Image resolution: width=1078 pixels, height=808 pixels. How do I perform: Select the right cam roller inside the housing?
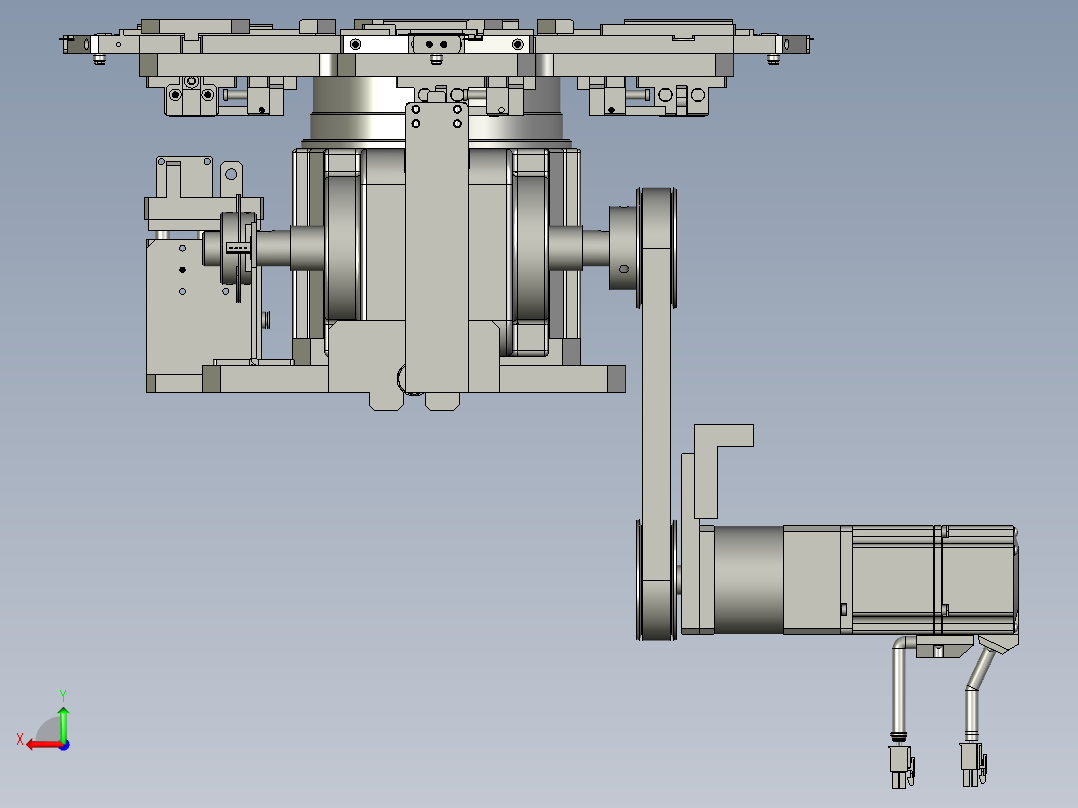[531, 248]
